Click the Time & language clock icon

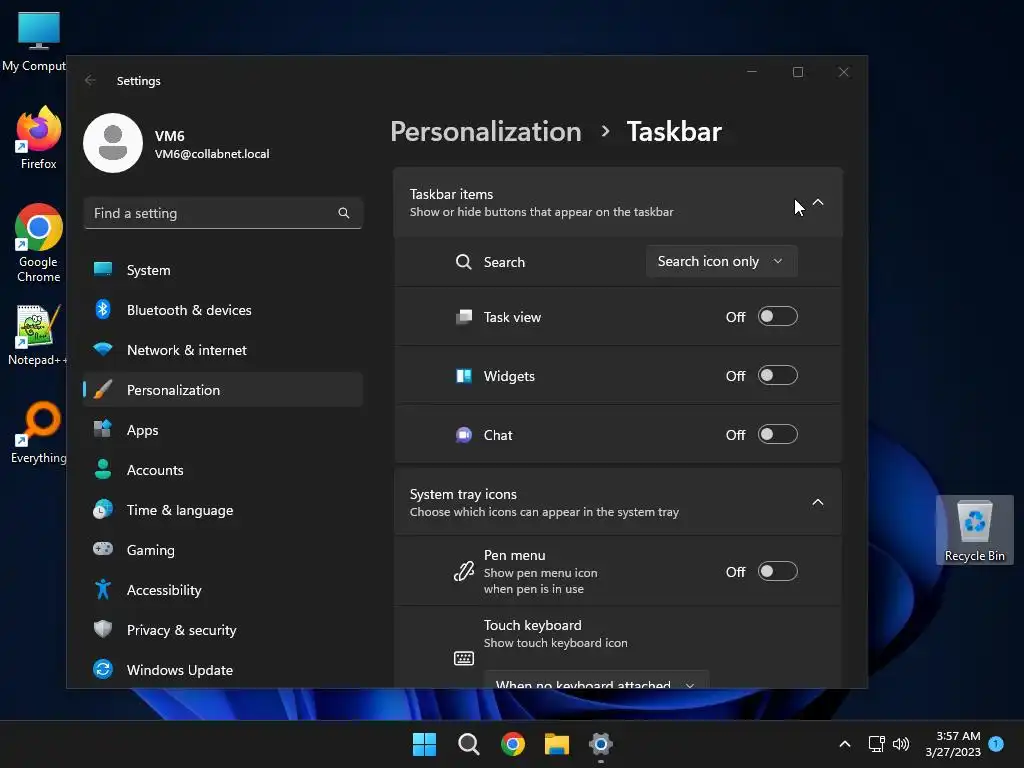click(x=103, y=509)
